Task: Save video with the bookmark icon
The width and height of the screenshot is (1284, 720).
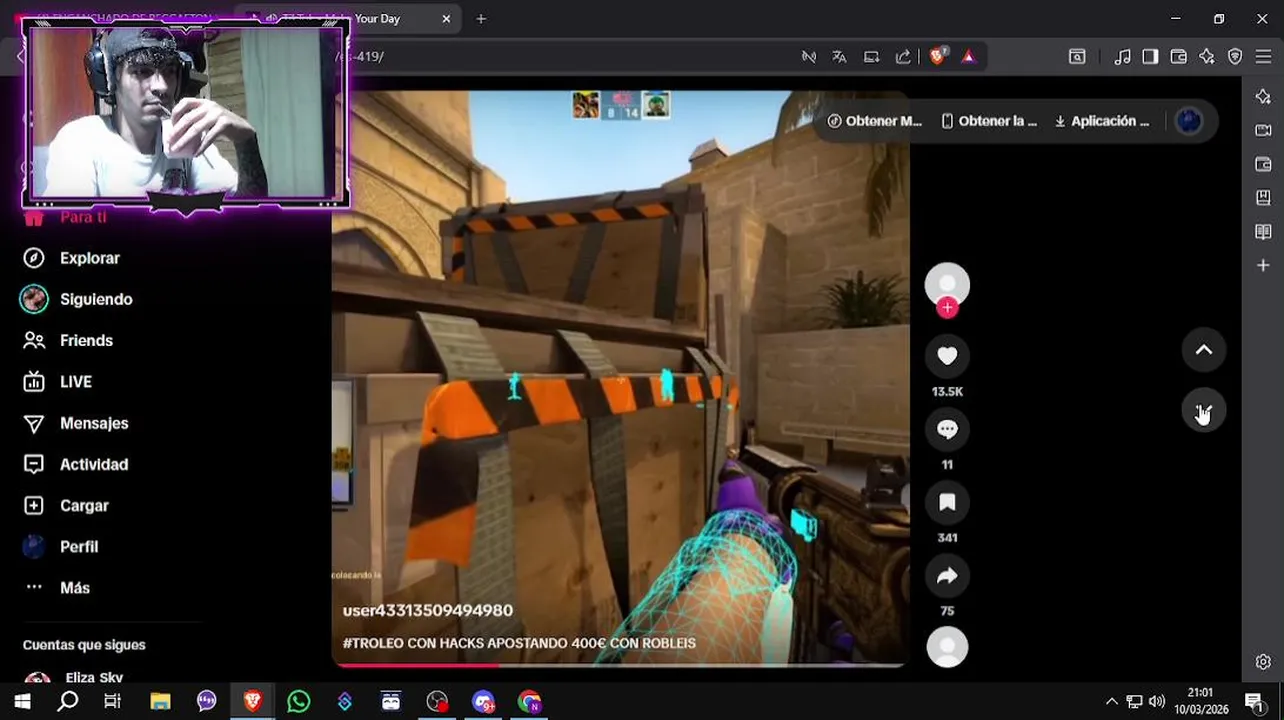Action: click(x=947, y=502)
